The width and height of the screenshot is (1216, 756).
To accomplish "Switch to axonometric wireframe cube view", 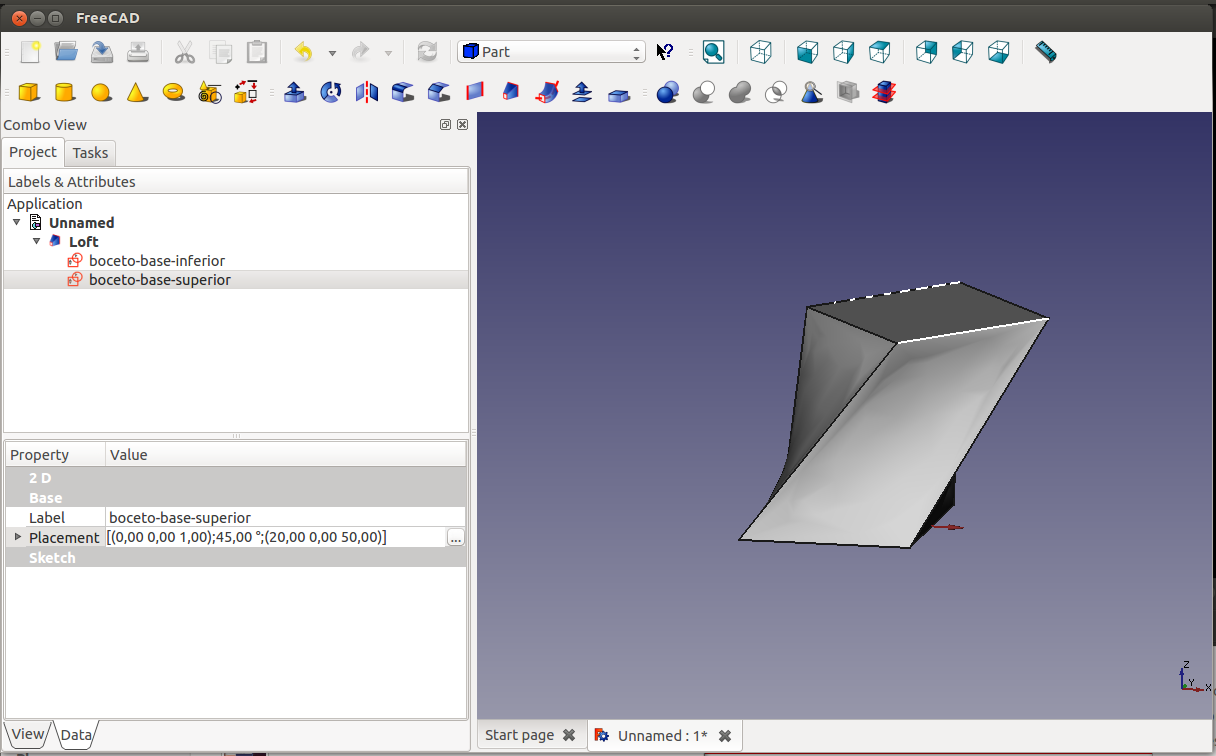I will 761,52.
